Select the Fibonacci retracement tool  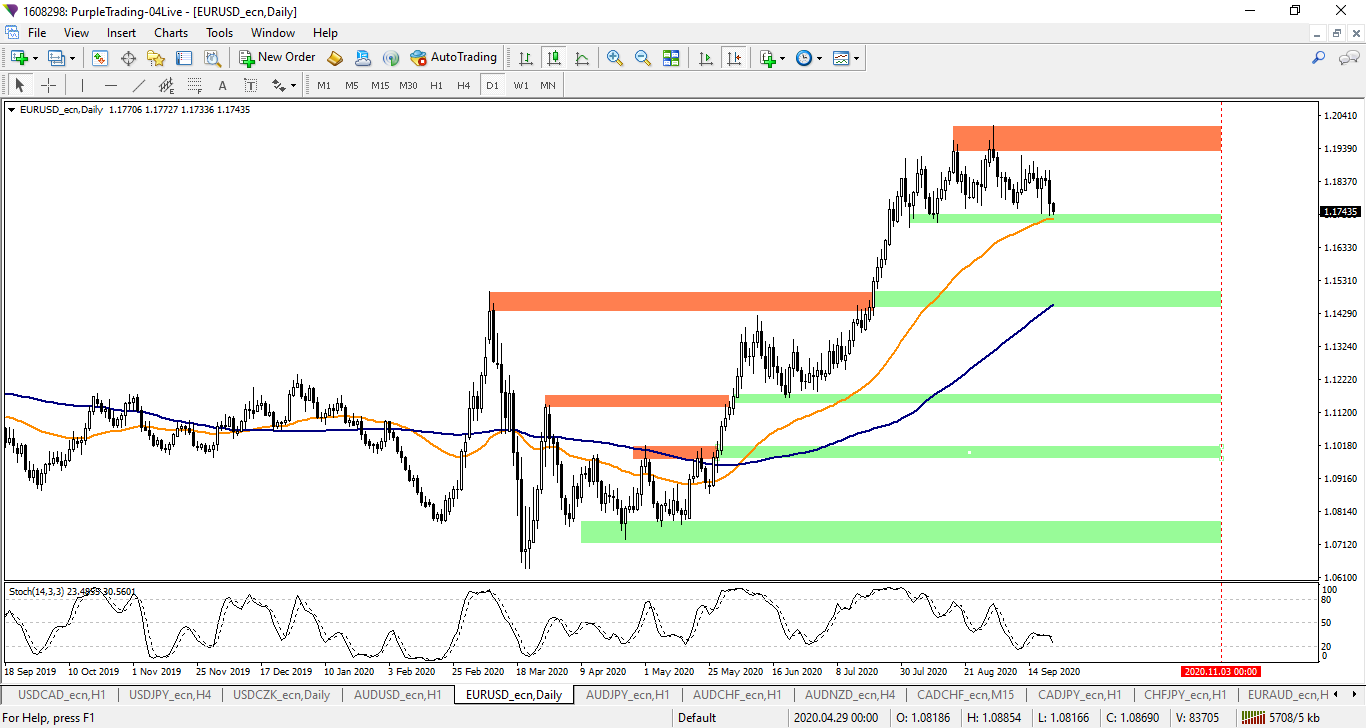tap(195, 85)
